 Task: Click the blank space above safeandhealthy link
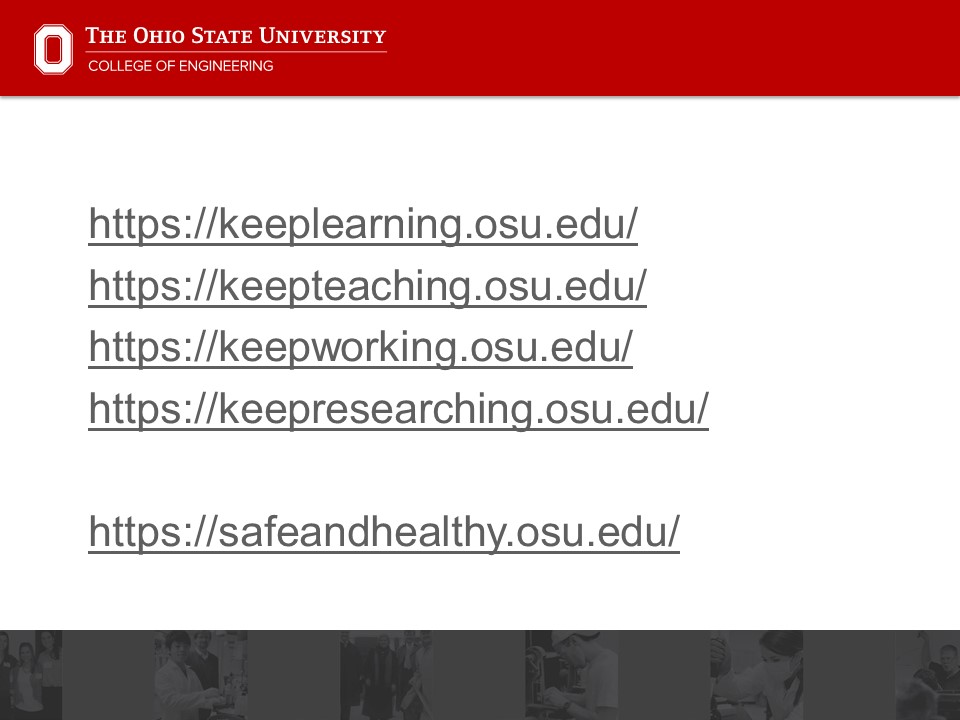(x=384, y=470)
